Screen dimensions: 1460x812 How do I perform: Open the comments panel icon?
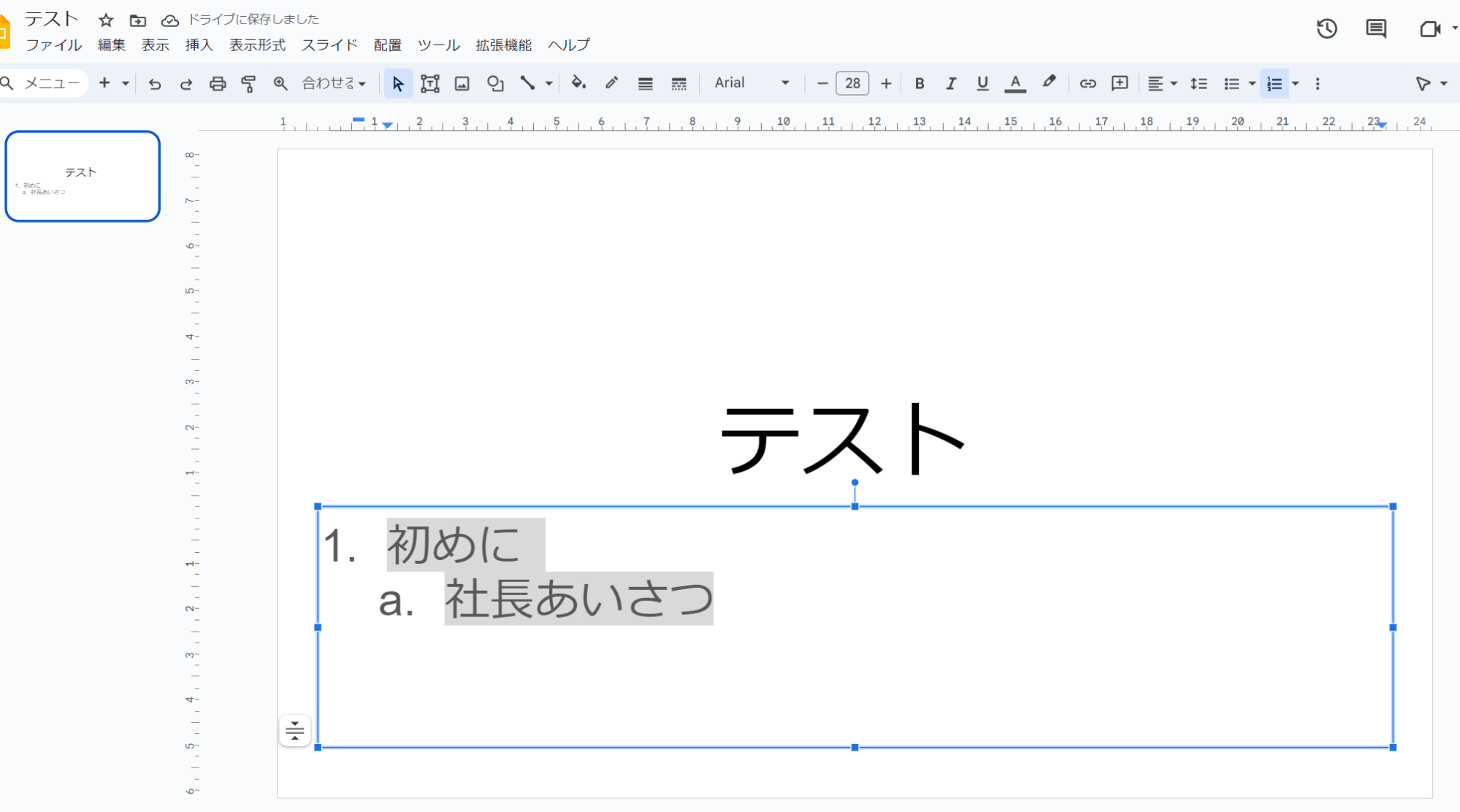pyautogui.click(x=1376, y=28)
